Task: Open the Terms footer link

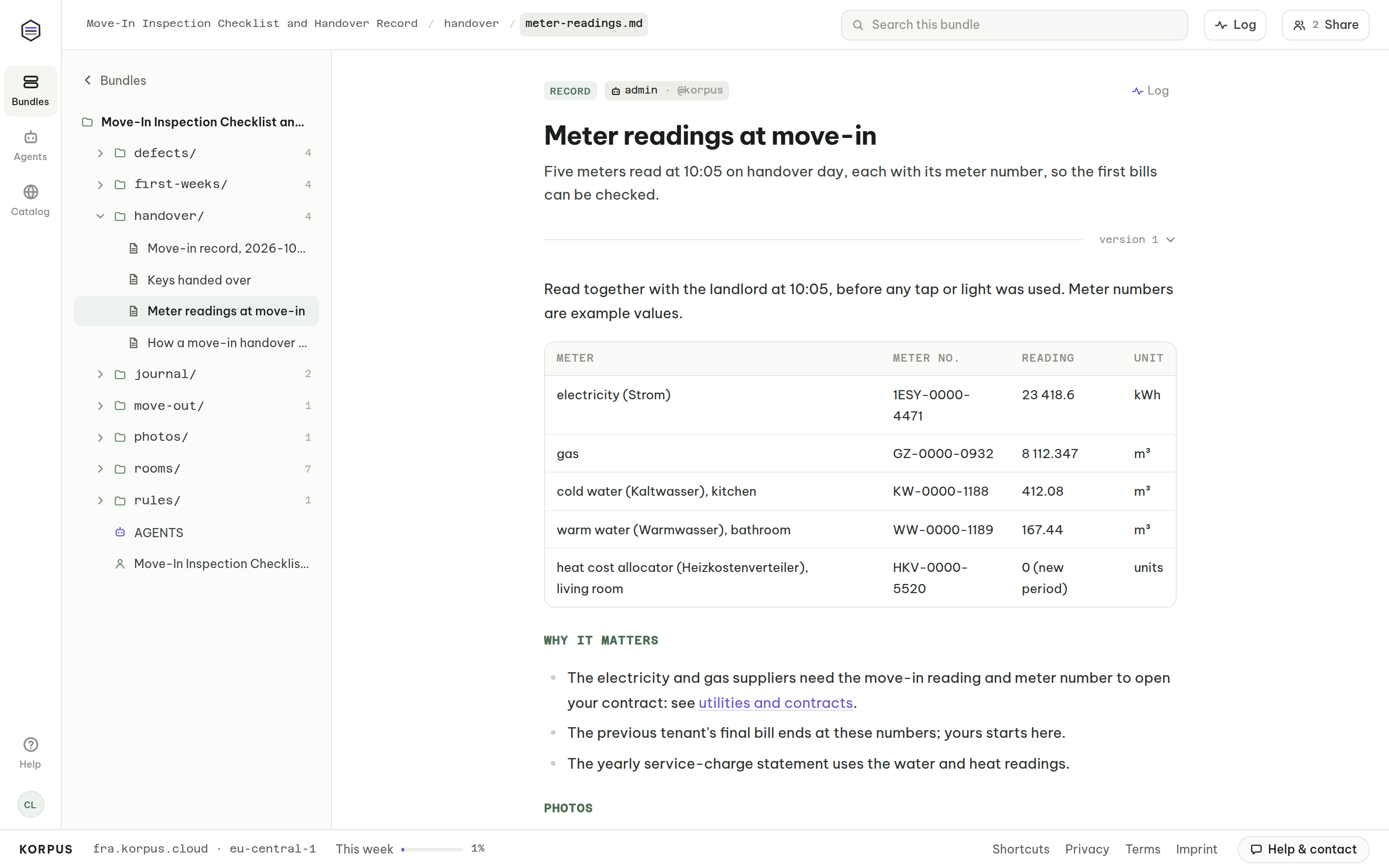Action: (x=1142, y=849)
